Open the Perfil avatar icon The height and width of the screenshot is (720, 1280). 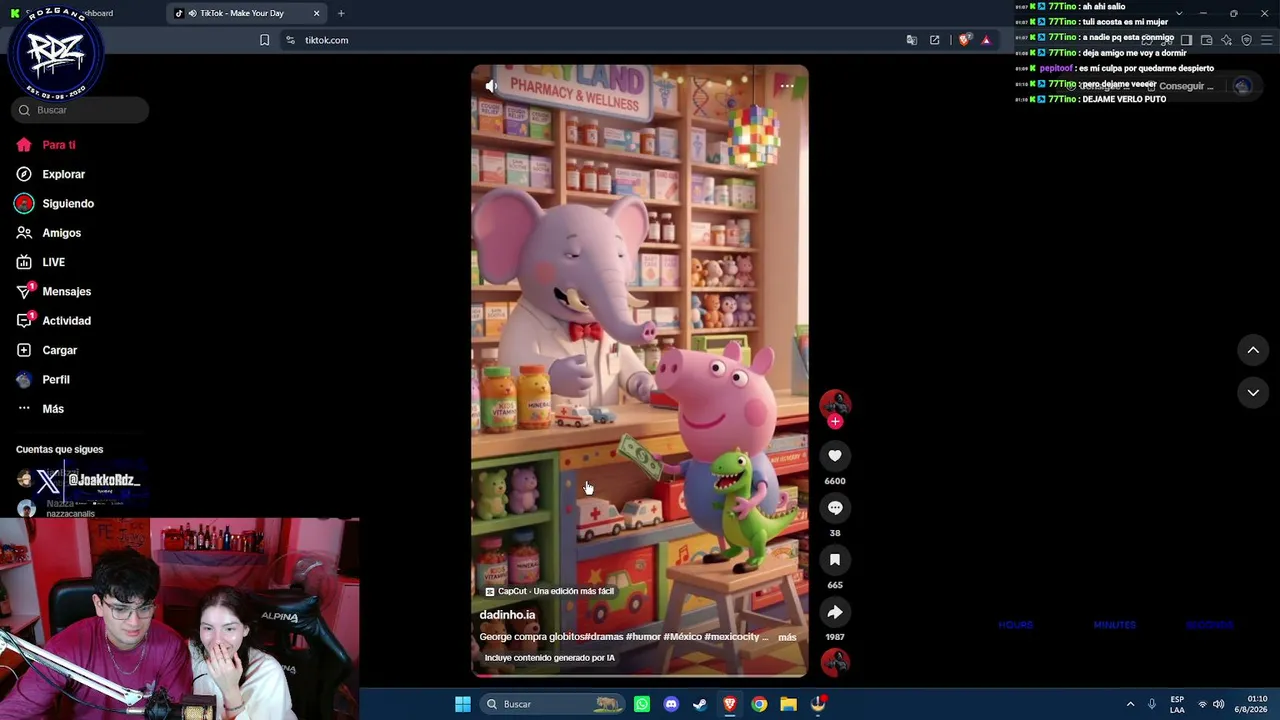[x=24, y=380]
